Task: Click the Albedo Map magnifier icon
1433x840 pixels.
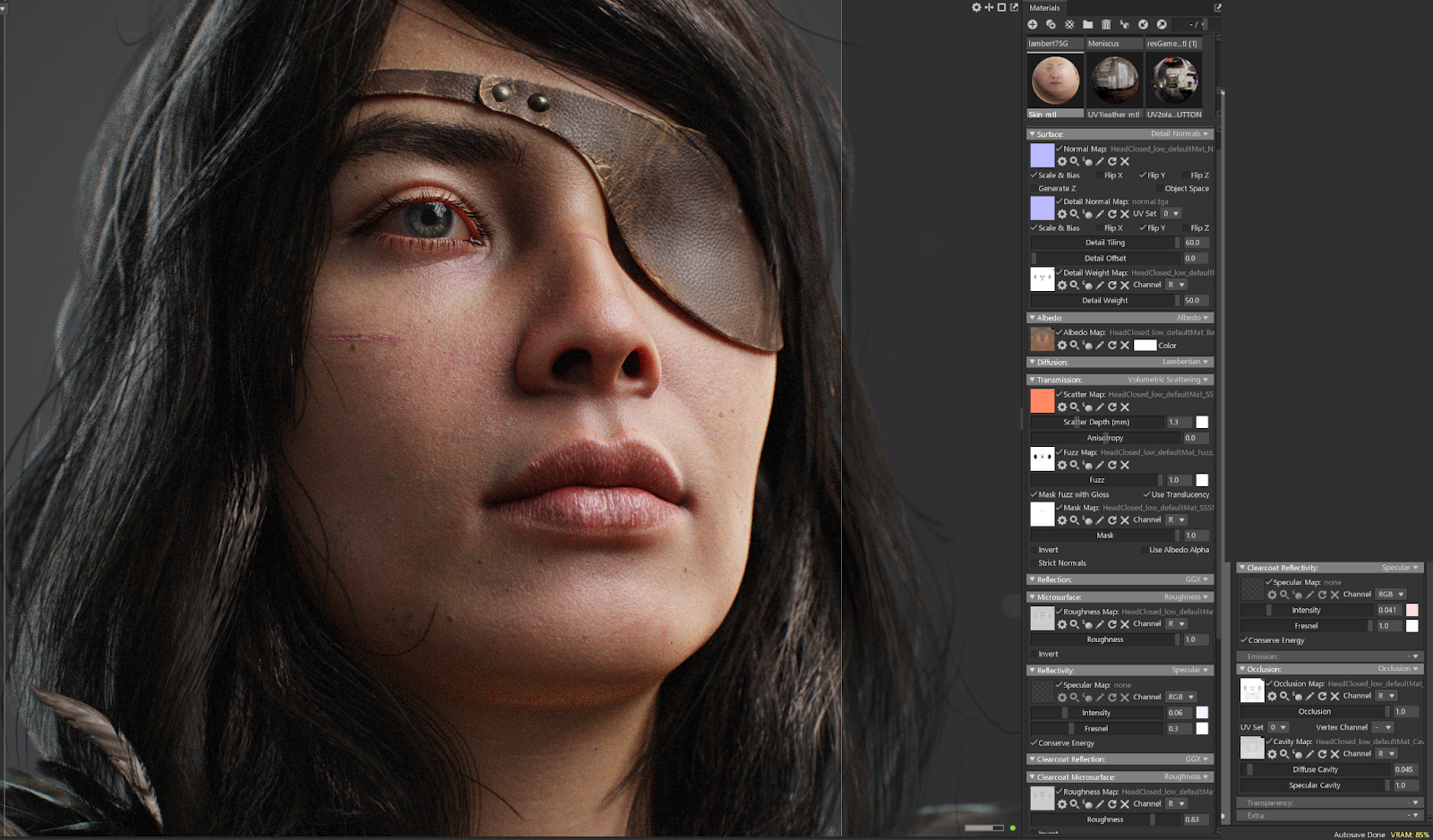Action: pos(1074,346)
